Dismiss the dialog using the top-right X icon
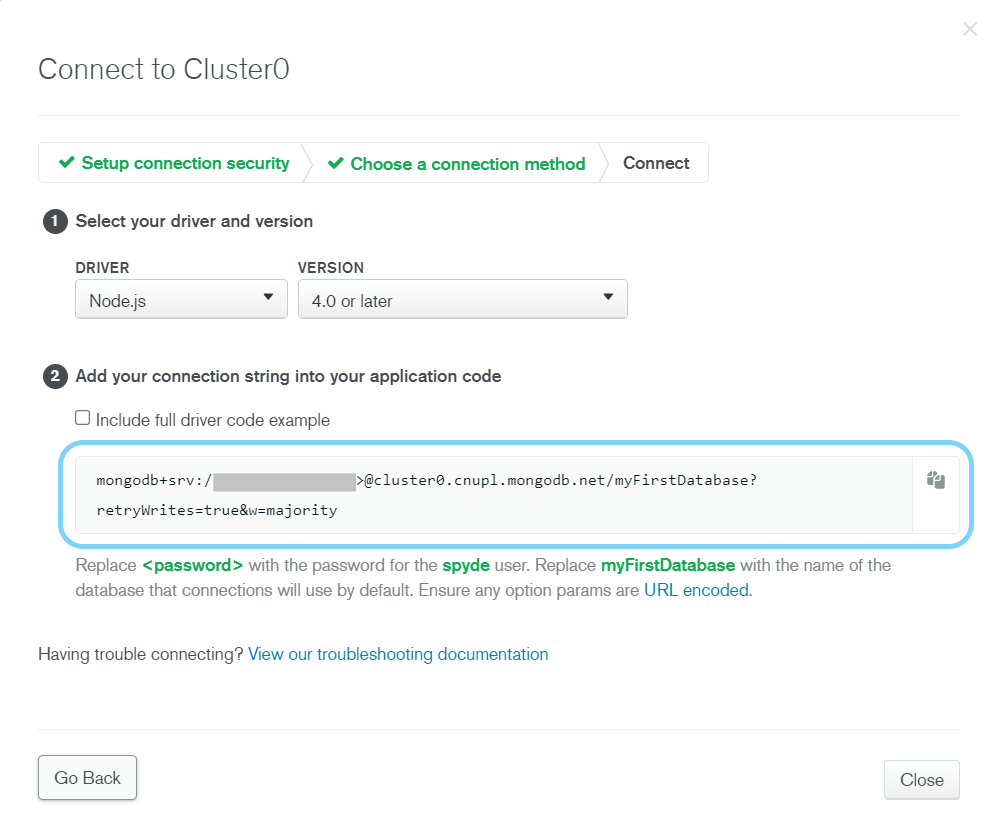Screen dimensions: 997x835 coord(969,29)
